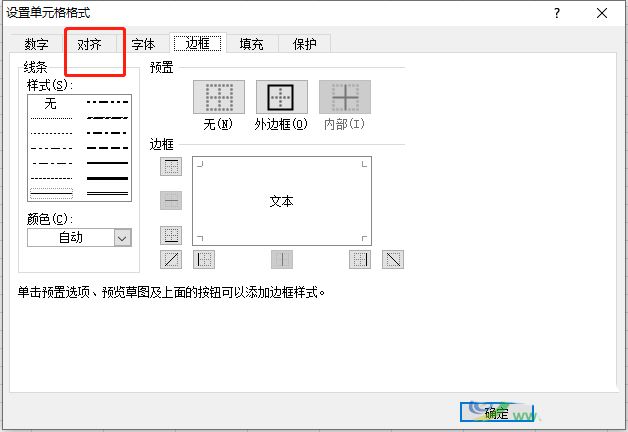This screenshot has height=432, width=628.
Task: Open the 颜色(C) color dropdown arrow
Action: (x=123, y=238)
